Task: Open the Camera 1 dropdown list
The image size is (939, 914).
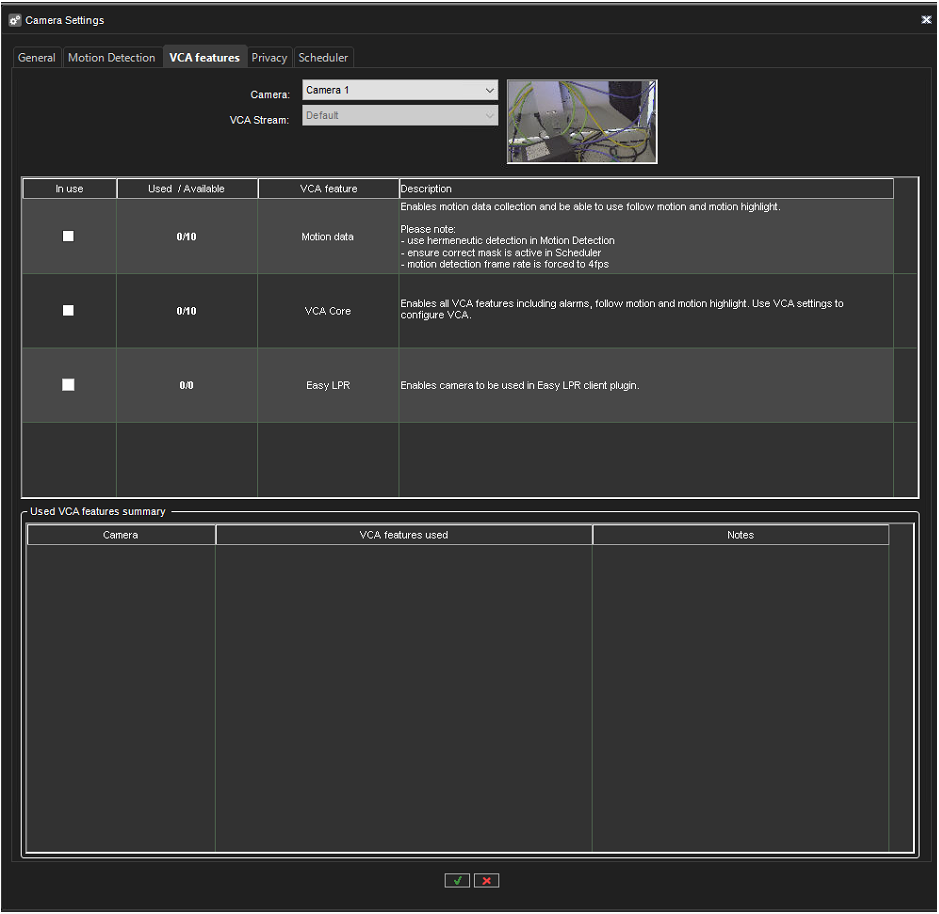Action: (399, 90)
